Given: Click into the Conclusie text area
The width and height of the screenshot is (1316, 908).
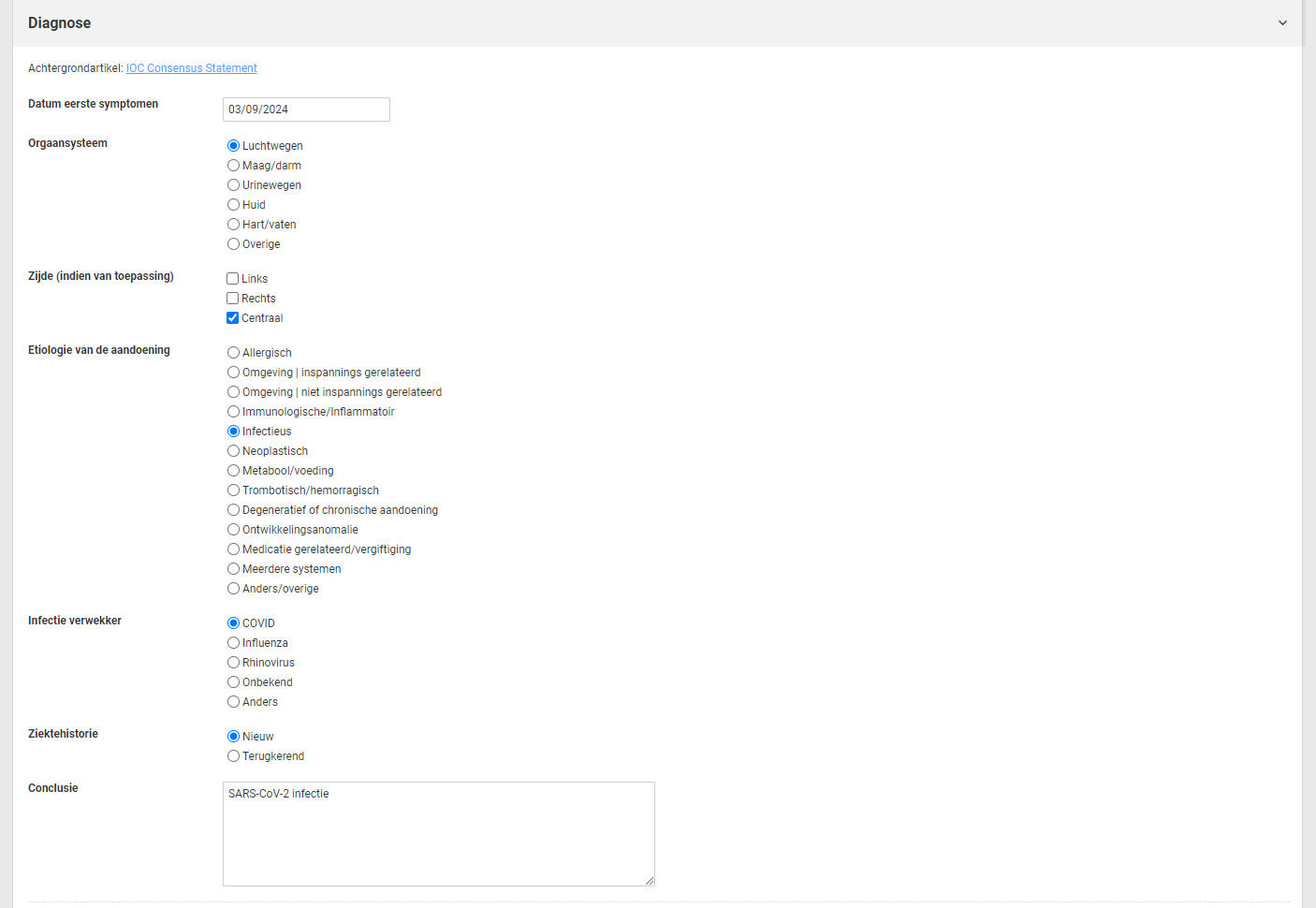Looking at the screenshot, I should click(x=438, y=833).
